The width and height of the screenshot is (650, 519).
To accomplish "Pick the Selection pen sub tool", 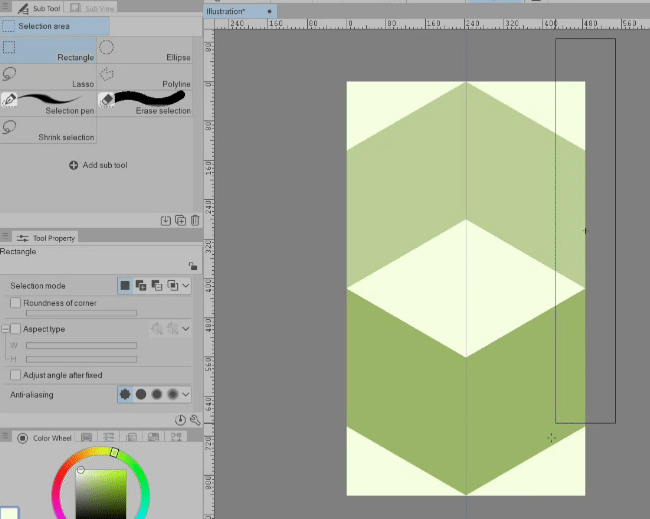I will (48, 102).
